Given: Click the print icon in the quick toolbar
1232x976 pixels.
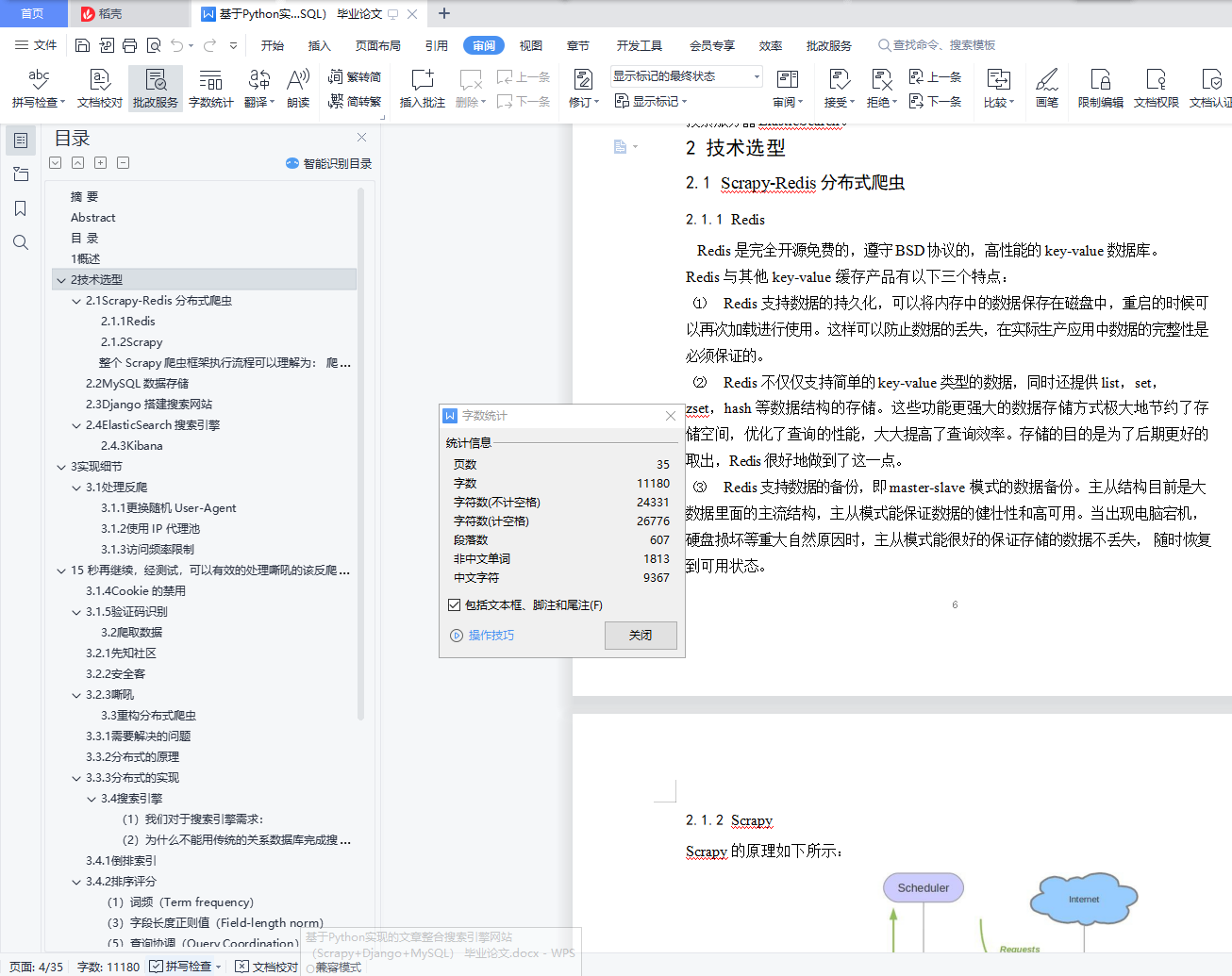Looking at the screenshot, I should pos(130,45).
